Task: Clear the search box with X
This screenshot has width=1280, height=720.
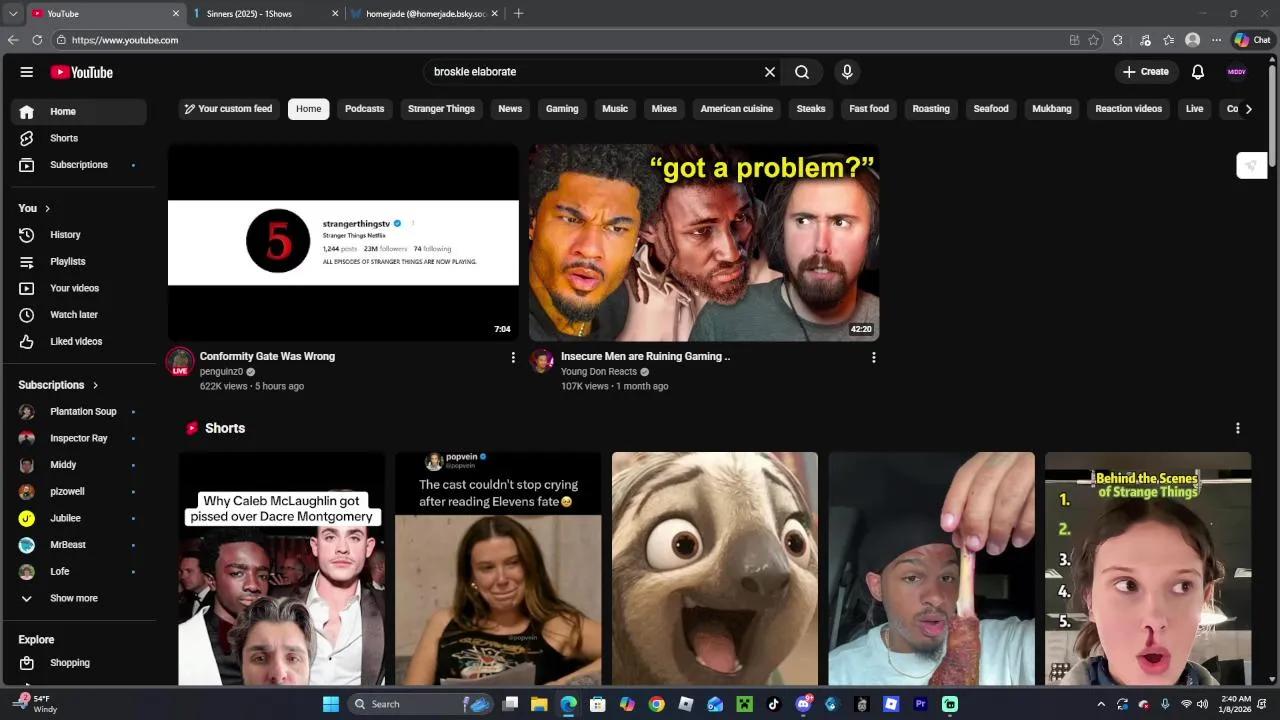Action: click(770, 72)
